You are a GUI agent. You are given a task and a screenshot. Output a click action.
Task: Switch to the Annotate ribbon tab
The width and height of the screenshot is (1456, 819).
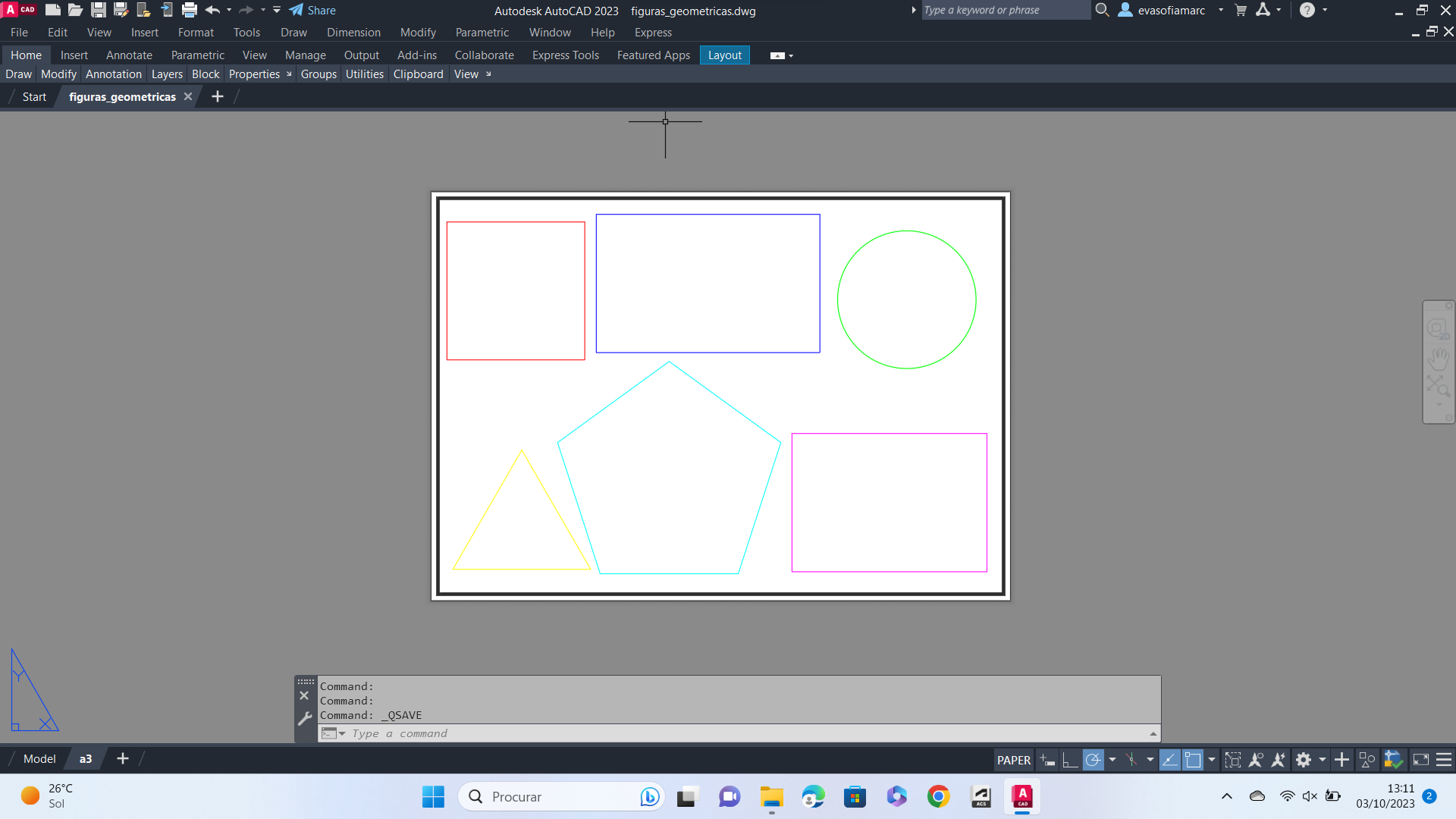[129, 55]
